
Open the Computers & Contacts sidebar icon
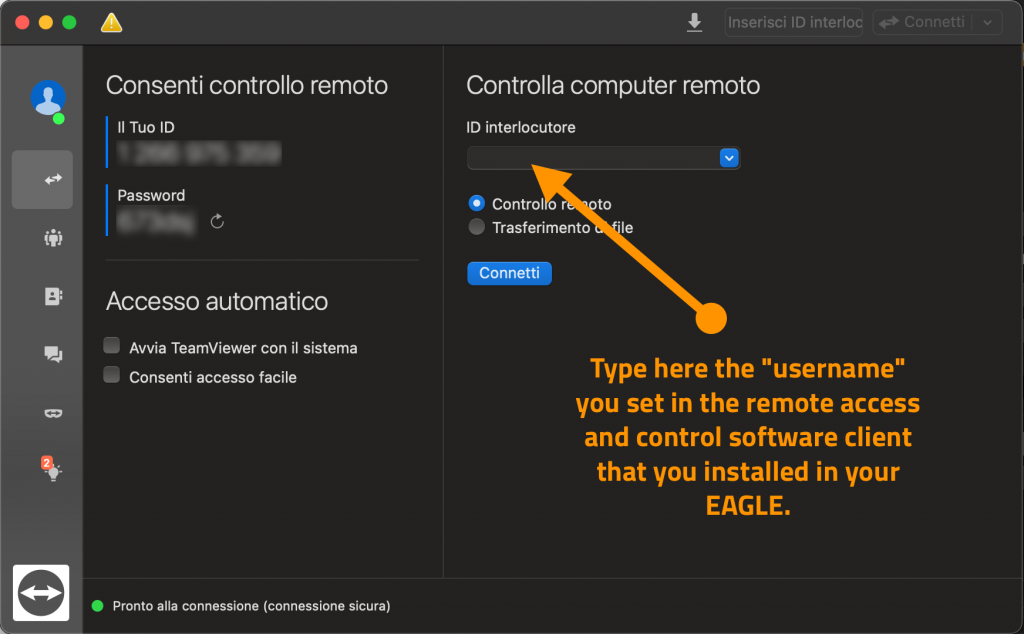pyautogui.click(x=52, y=296)
